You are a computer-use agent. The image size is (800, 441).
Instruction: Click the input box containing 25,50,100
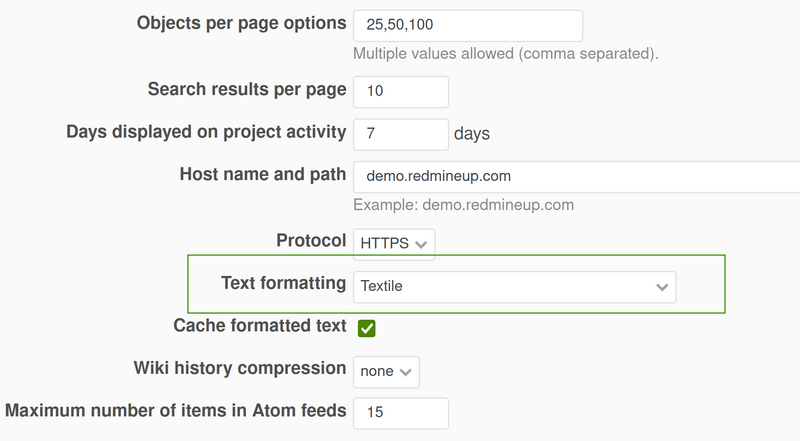point(467,25)
